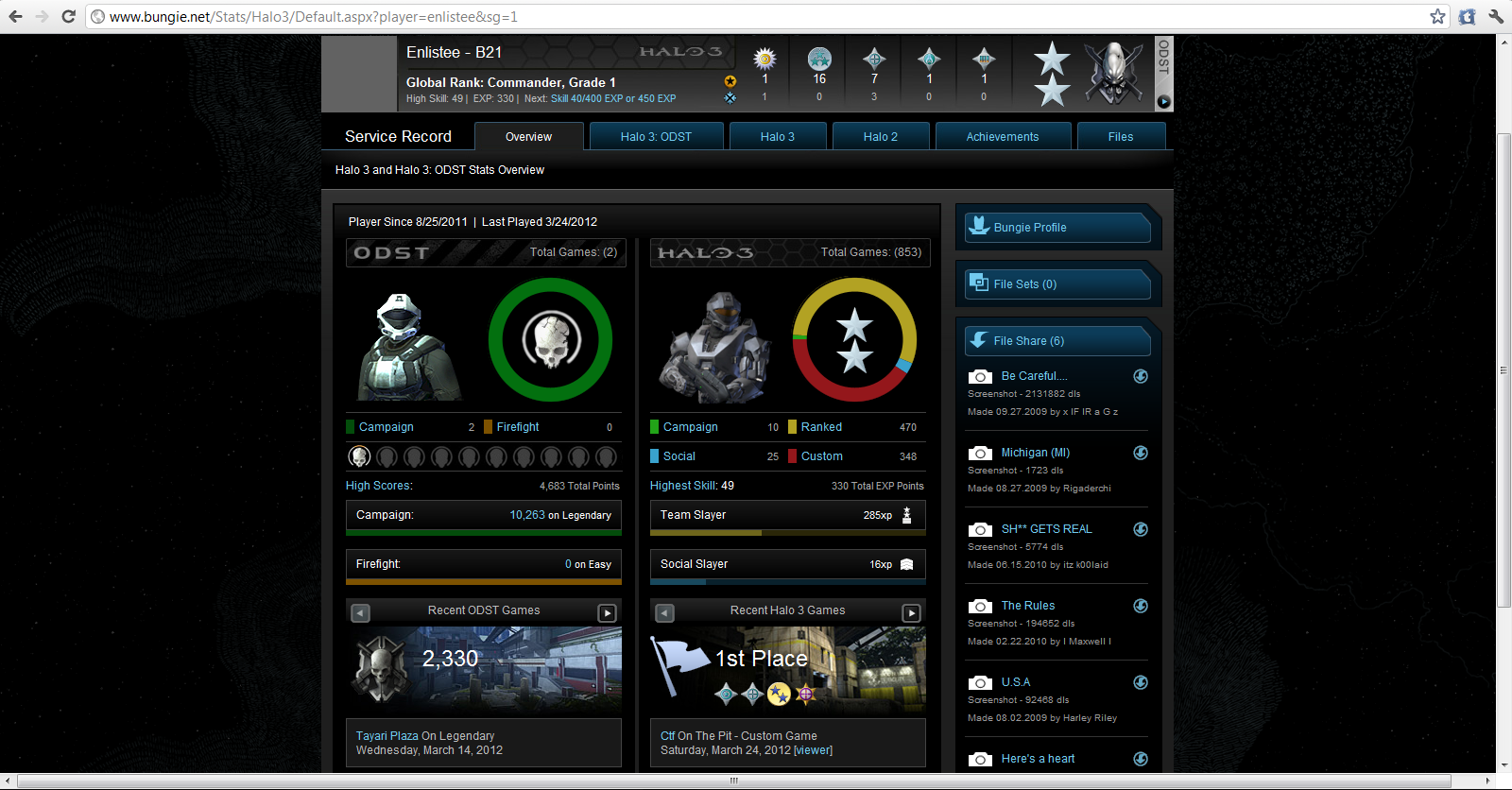This screenshot has width=1512, height=790.
Task: Click the CTF flag icon in recent game
Action: [679, 665]
